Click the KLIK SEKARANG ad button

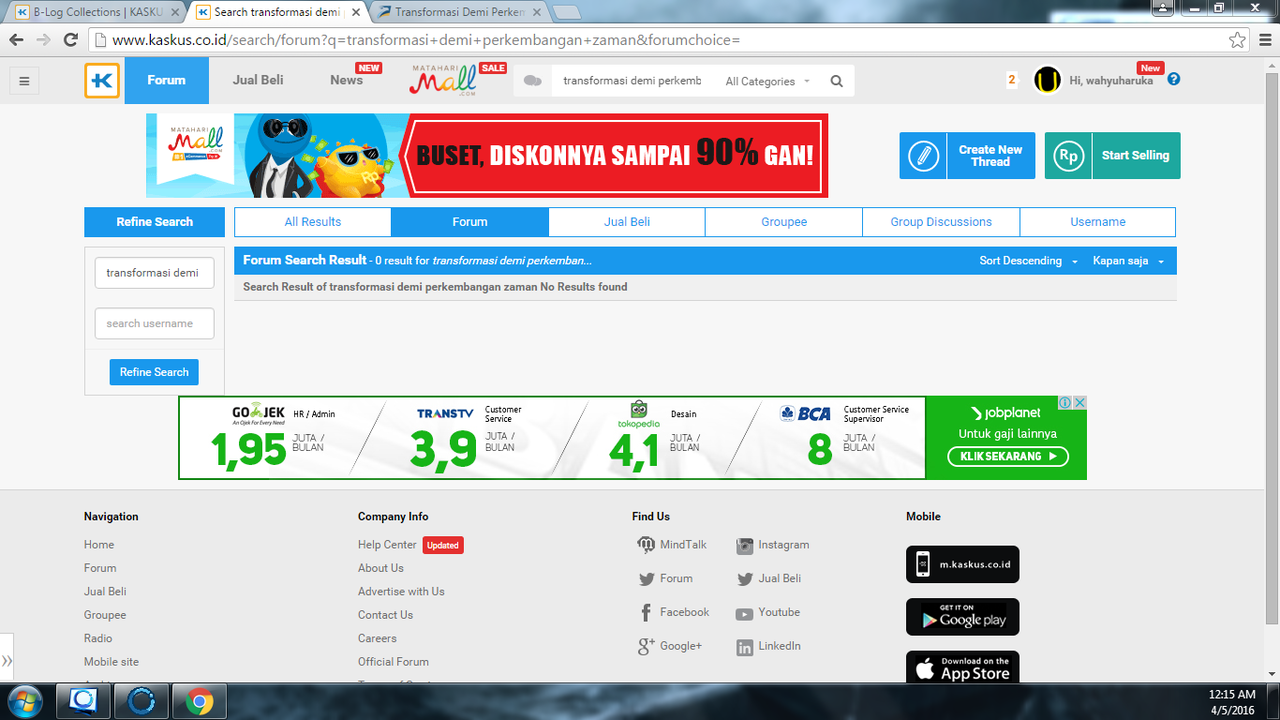point(1008,456)
